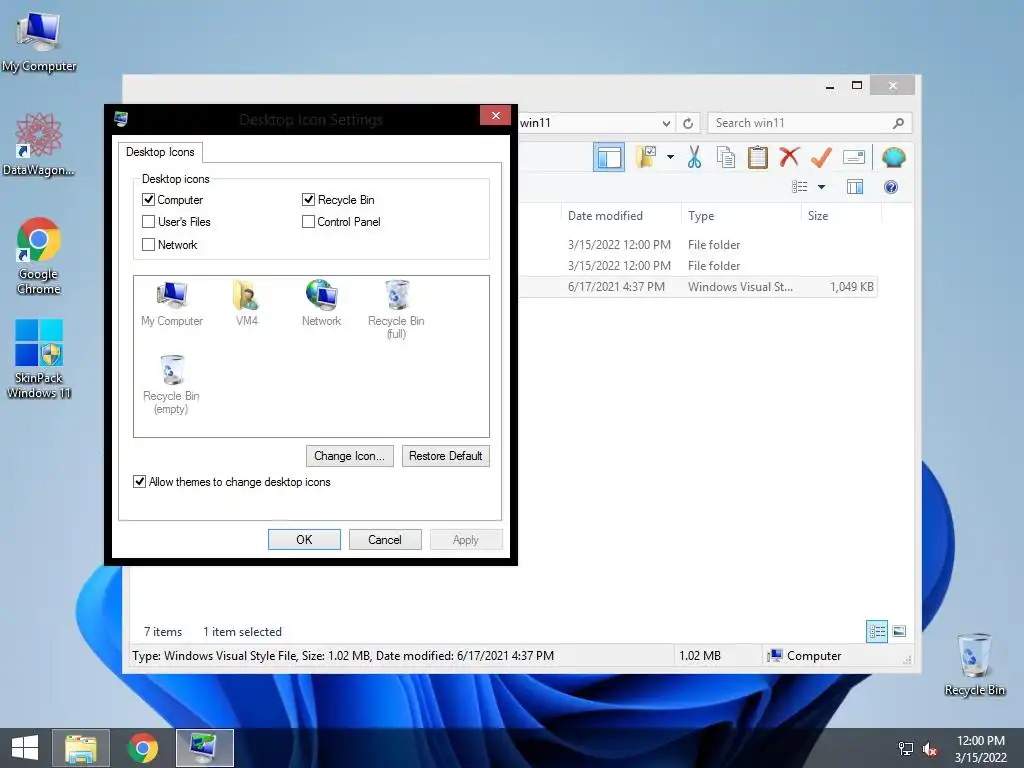Image resolution: width=1024 pixels, height=768 pixels.
Task: Enable the Control Panel checkbox
Action: click(308, 222)
